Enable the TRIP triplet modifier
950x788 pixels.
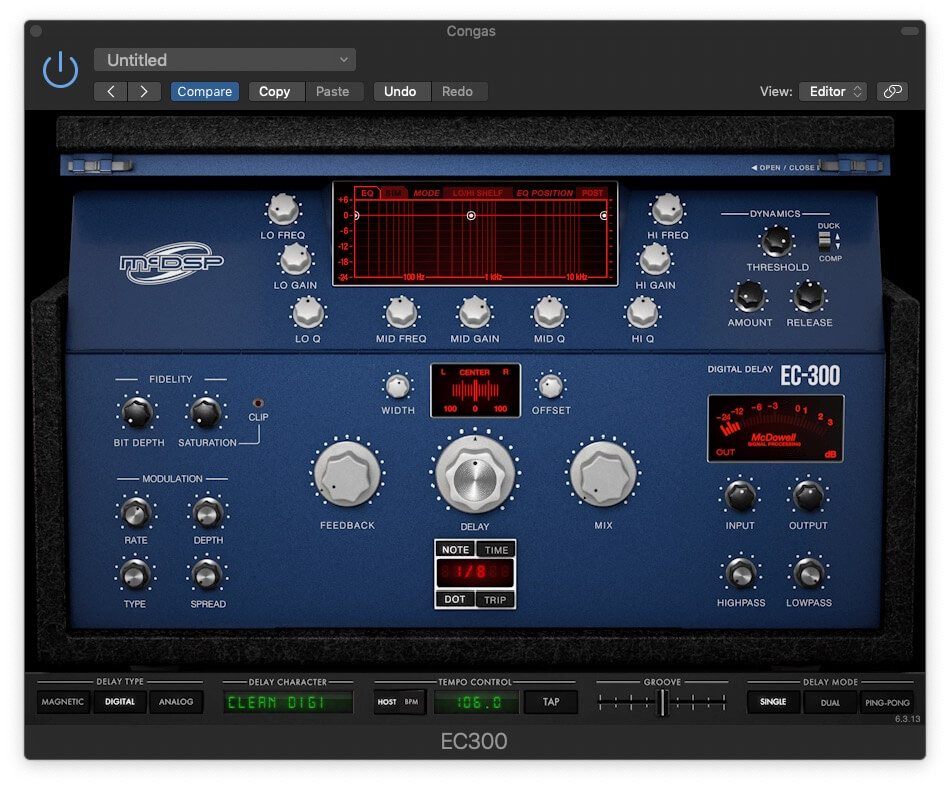coord(495,600)
